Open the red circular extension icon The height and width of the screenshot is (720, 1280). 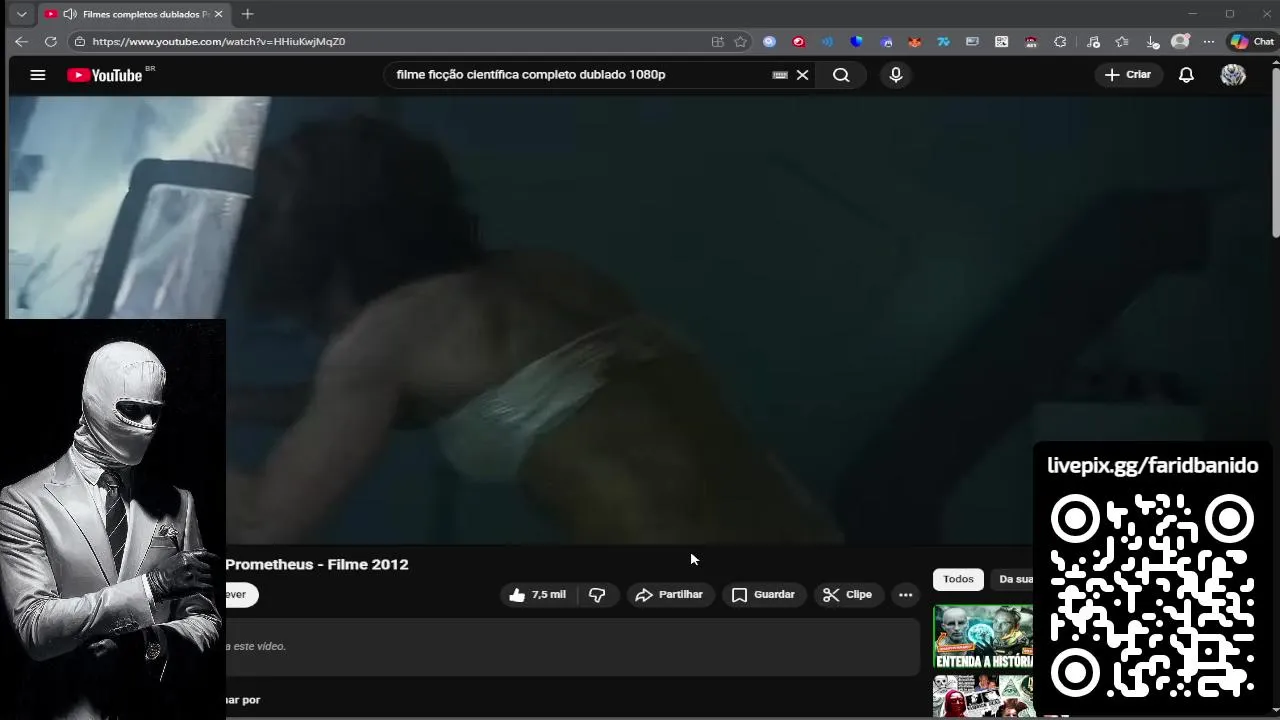click(x=798, y=42)
